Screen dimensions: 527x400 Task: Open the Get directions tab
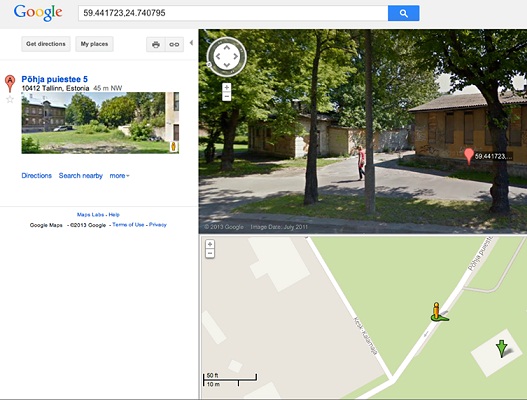tap(46, 44)
